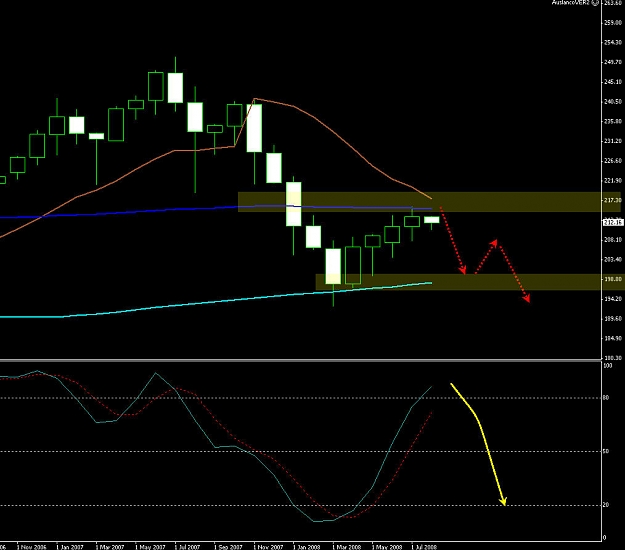The image size is (625, 550).
Task: Click the 50 level label in oscillator
Action: pos(606,452)
